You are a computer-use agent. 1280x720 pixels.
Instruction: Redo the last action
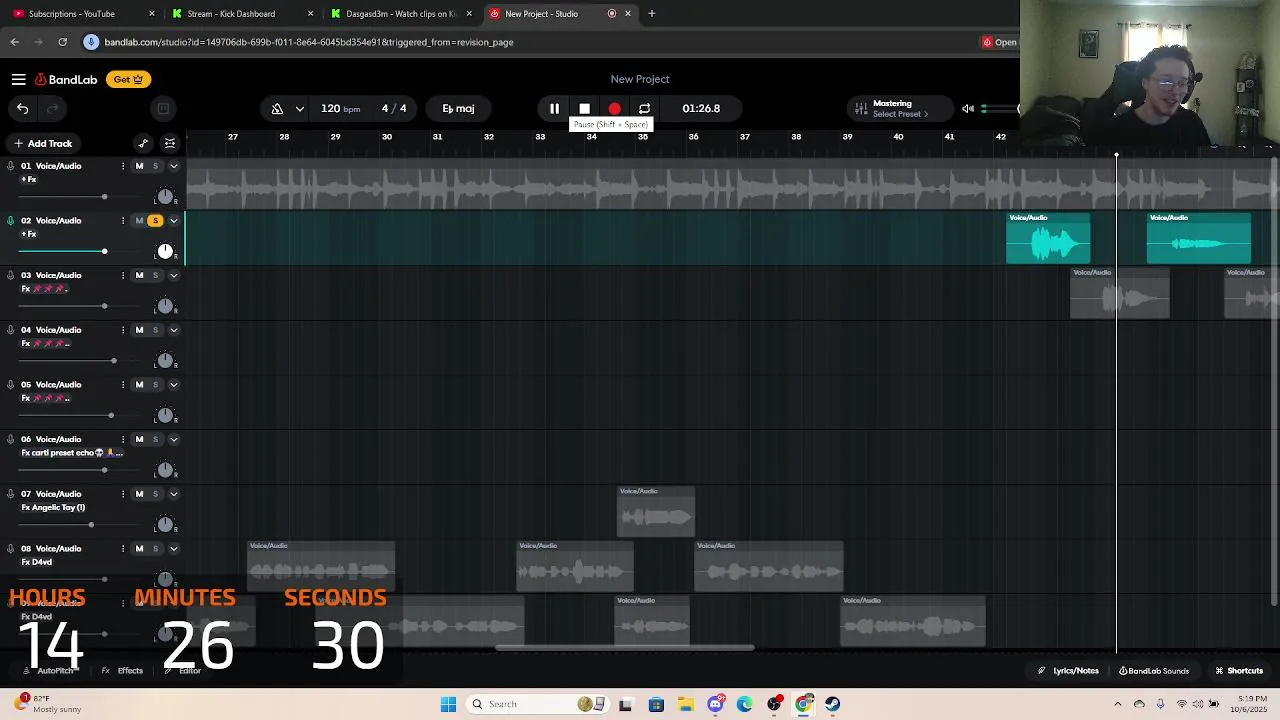[53, 108]
